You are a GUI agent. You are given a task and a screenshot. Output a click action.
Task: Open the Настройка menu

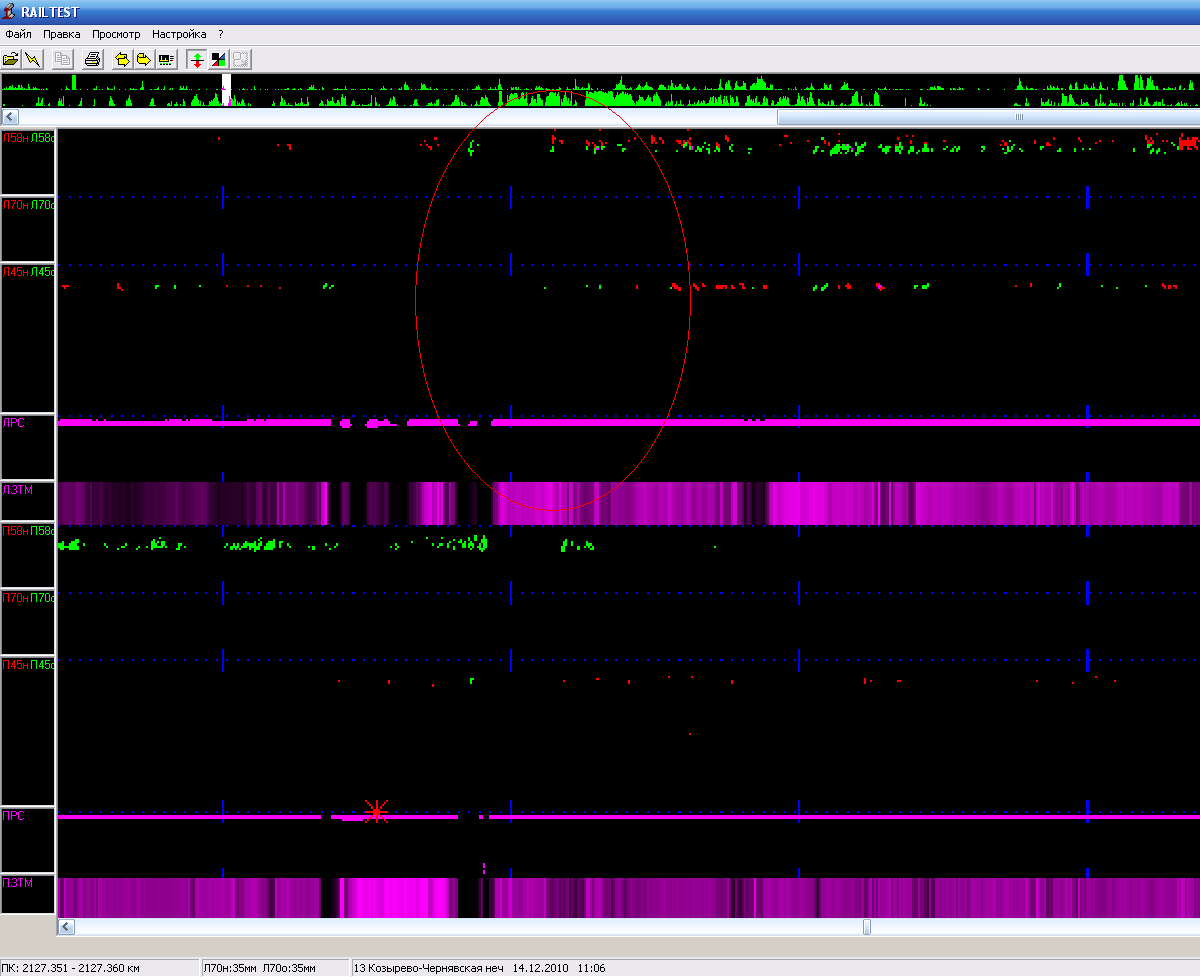[179, 34]
